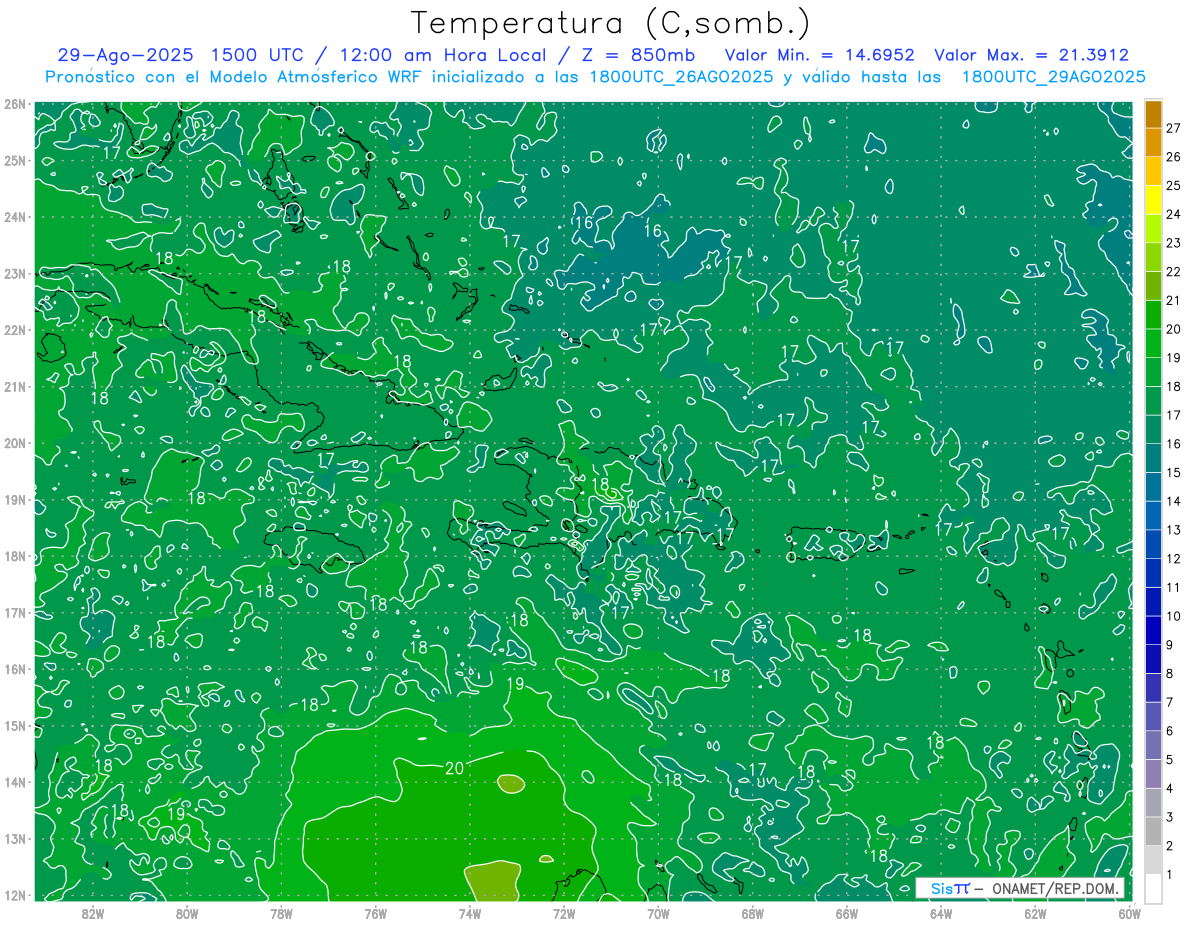The height and width of the screenshot is (927, 1200).
Task: Click the 14N latitude axis label
Action: (15, 782)
